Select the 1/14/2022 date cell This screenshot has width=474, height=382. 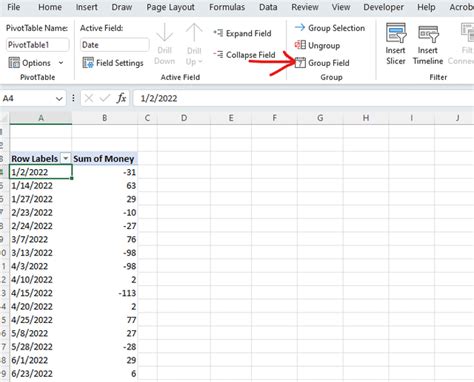[x=41, y=186]
